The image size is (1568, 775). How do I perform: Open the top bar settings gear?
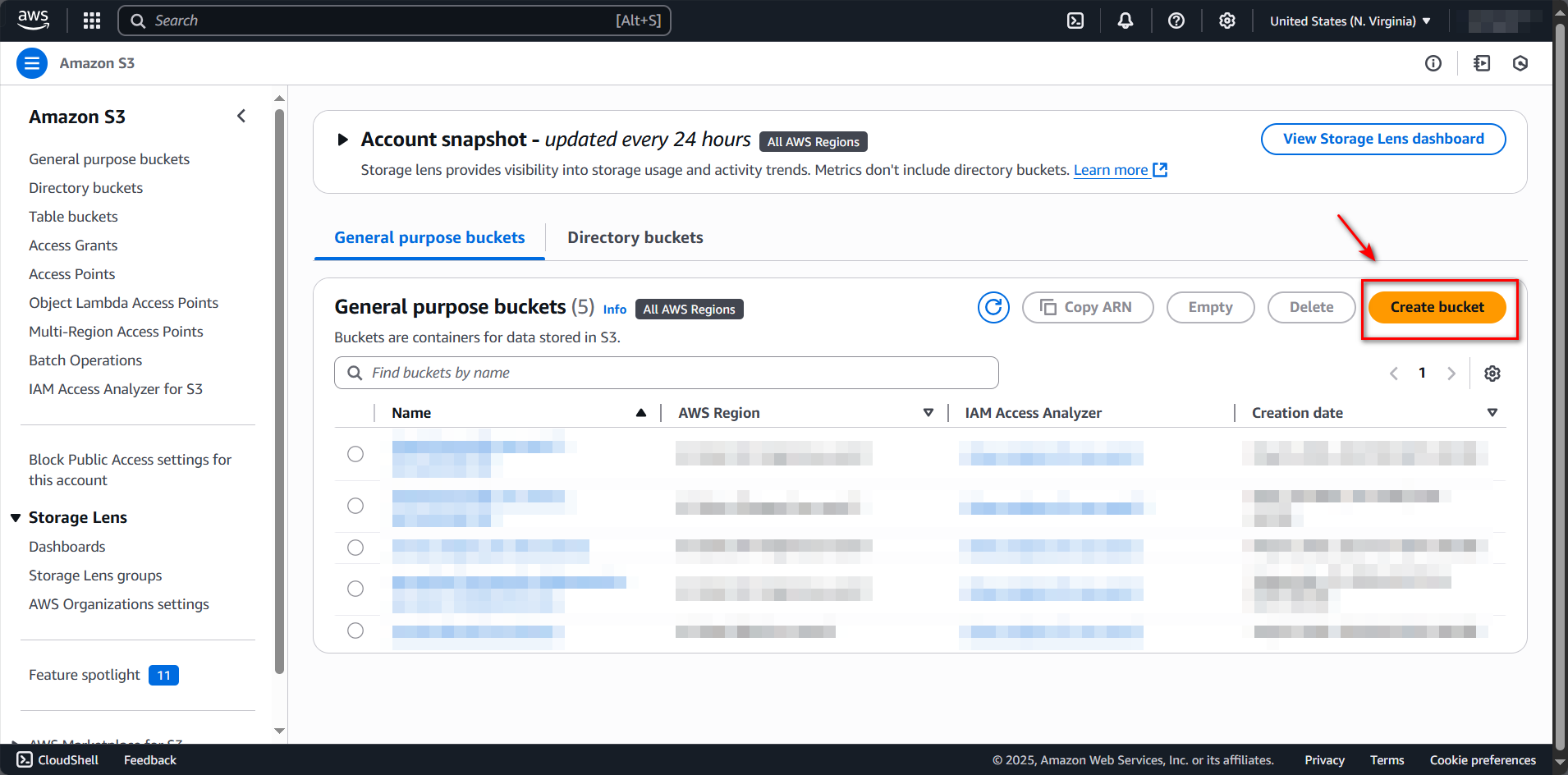1226,21
